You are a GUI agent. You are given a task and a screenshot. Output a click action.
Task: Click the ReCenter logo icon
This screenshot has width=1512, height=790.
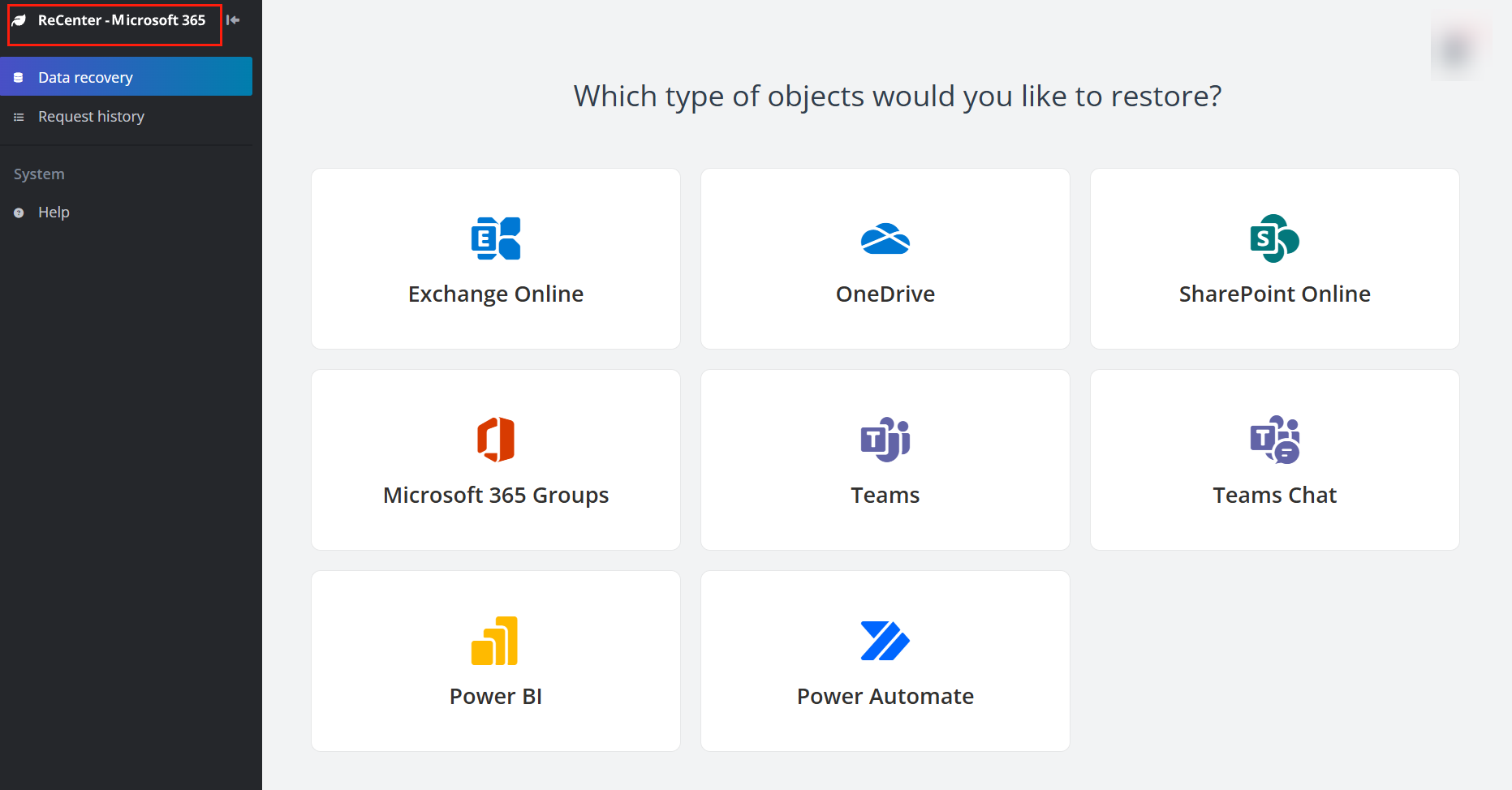(19, 20)
